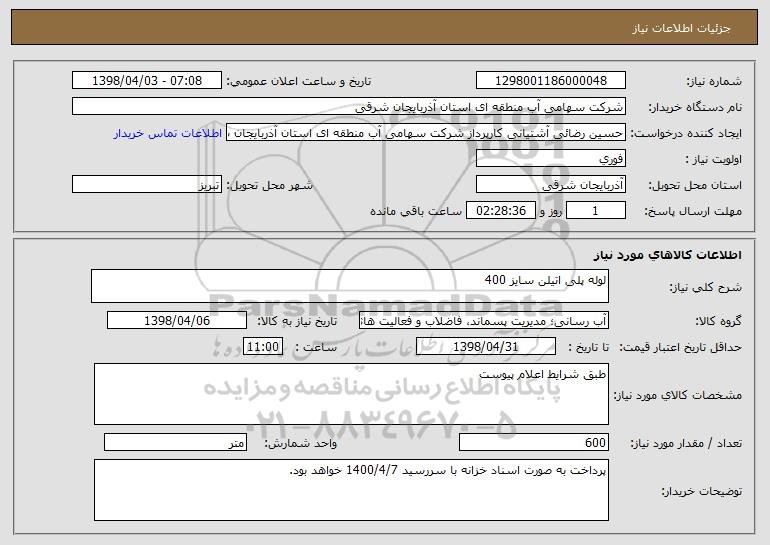Viewport: 770px width, 545px height.
Task: Click the countdown timer field 02:28:36
Action: (500, 210)
